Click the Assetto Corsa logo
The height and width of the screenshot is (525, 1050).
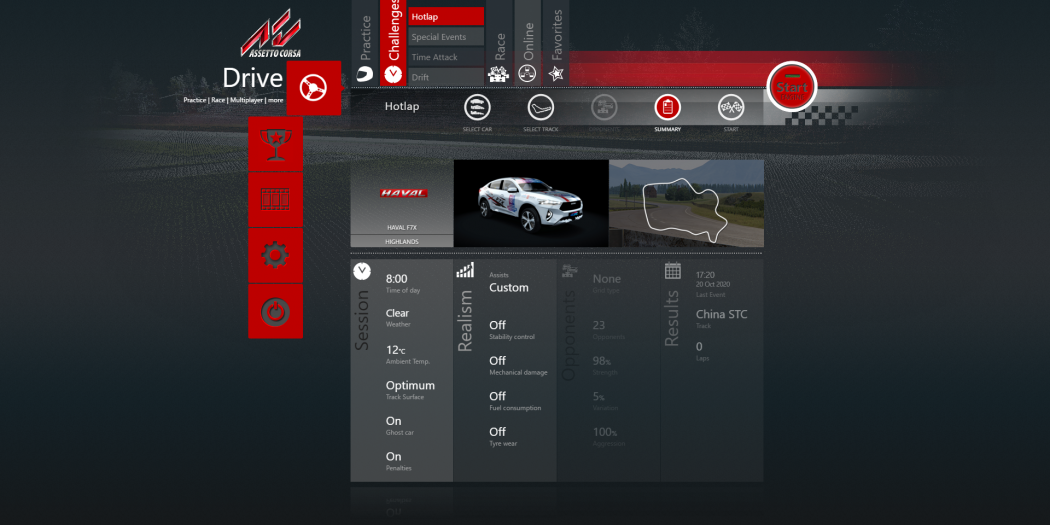pos(271,33)
